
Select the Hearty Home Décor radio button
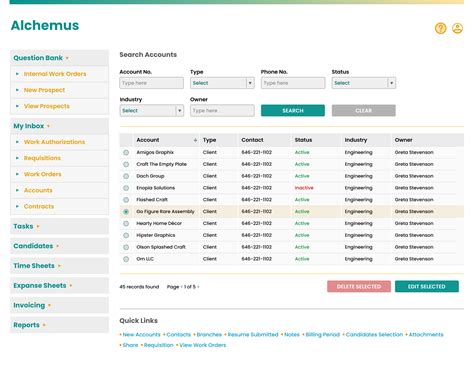126,223
